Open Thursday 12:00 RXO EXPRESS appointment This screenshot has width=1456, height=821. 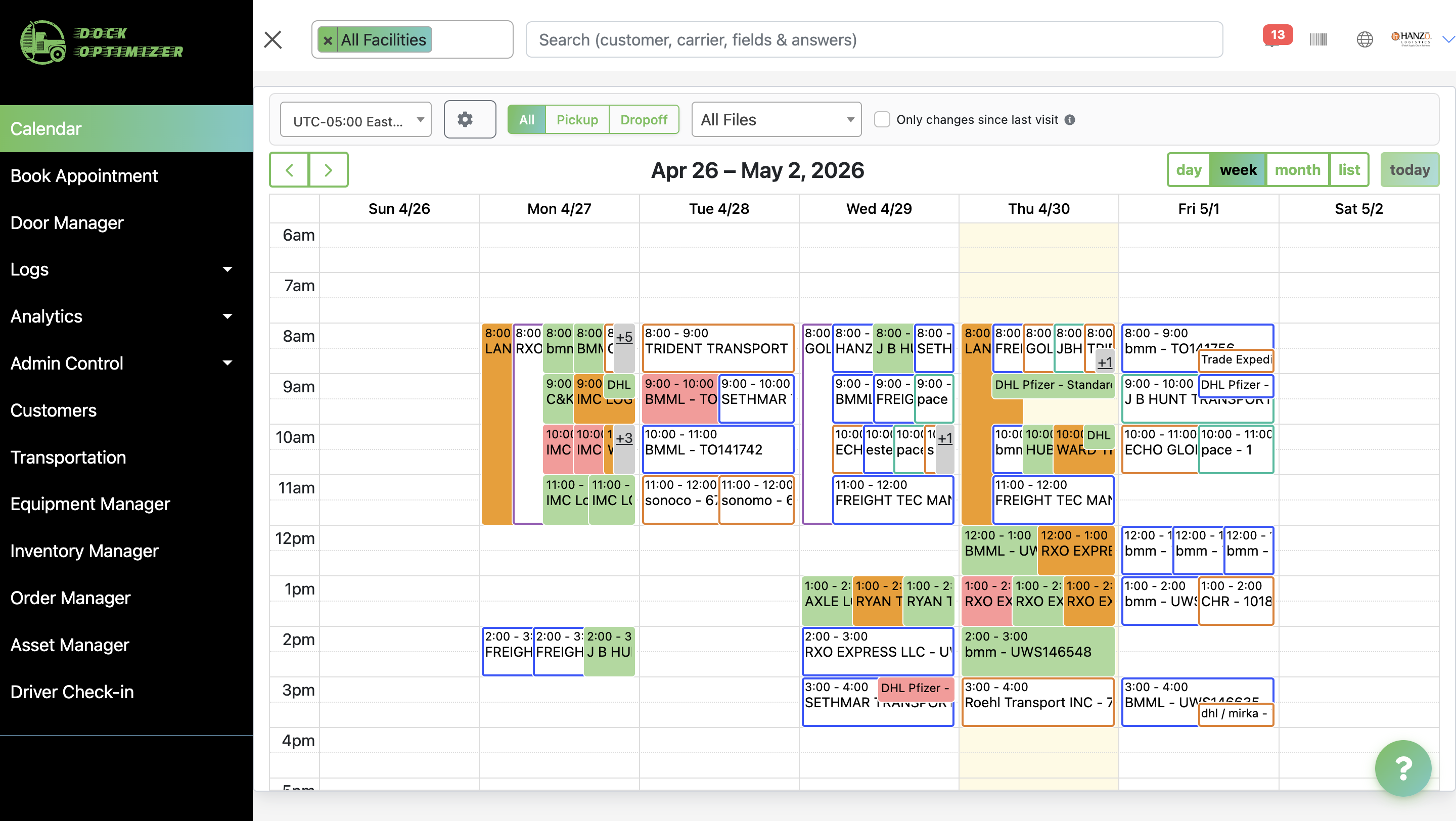pyautogui.click(x=1076, y=550)
